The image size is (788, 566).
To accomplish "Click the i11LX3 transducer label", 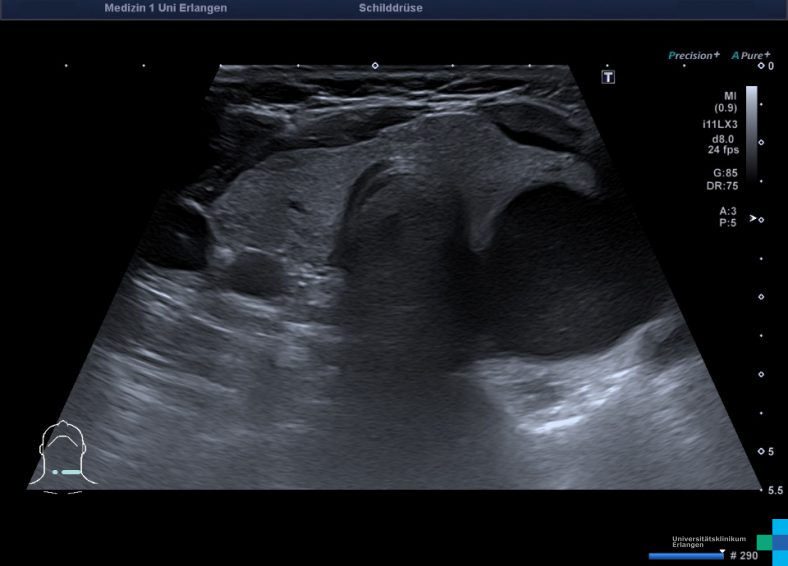I will click(720, 124).
